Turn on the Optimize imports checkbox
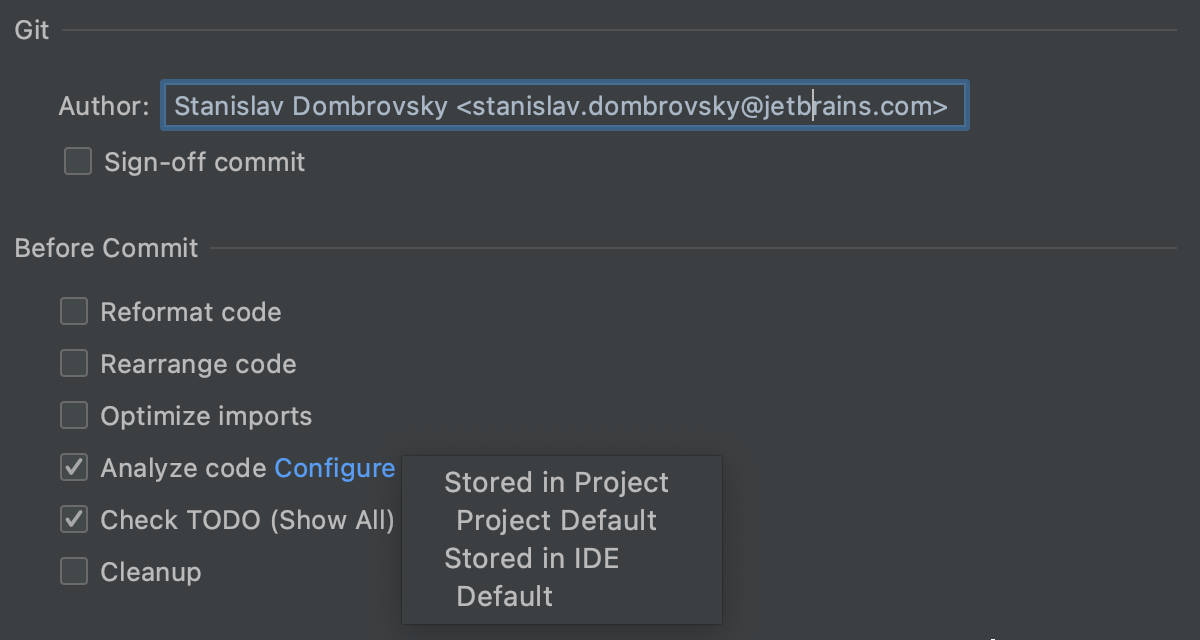Image resolution: width=1200 pixels, height=640 pixels. click(x=74, y=415)
